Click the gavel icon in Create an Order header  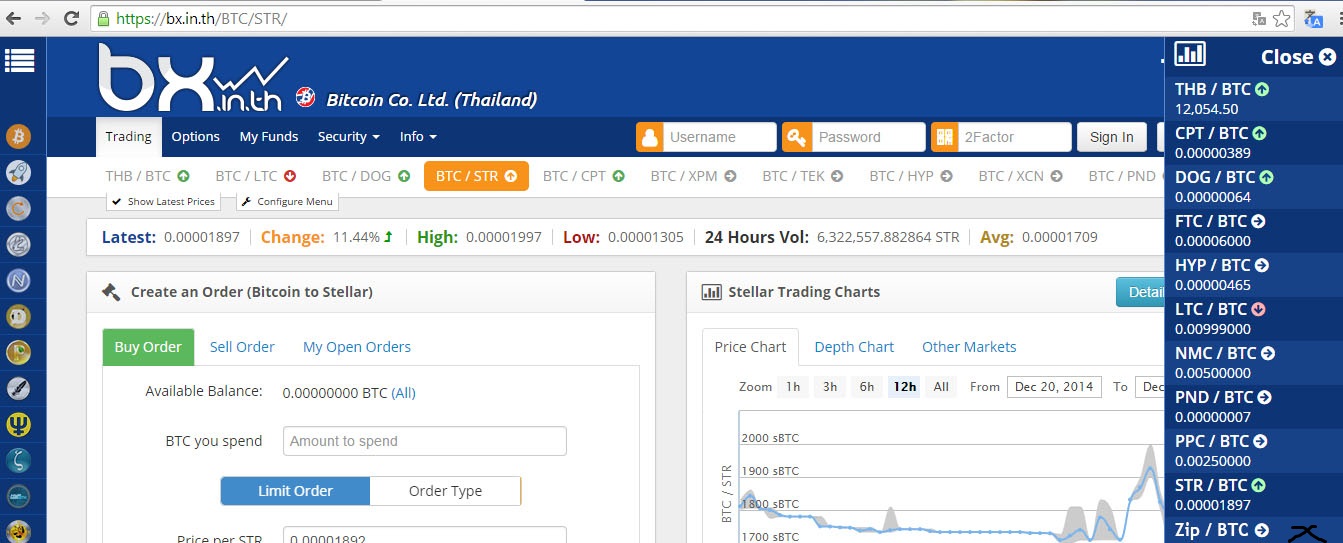click(x=111, y=292)
